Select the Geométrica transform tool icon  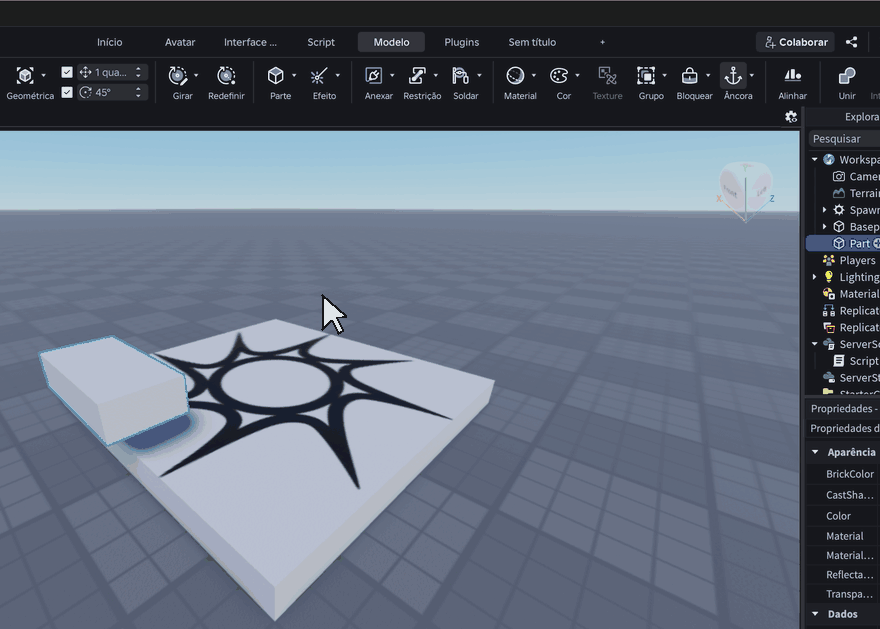25,75
